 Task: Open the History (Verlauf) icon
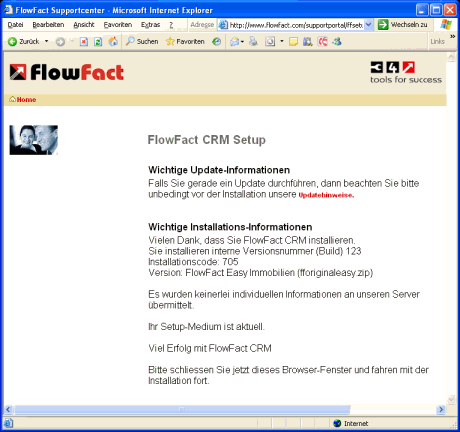click(x=217, y=42)
